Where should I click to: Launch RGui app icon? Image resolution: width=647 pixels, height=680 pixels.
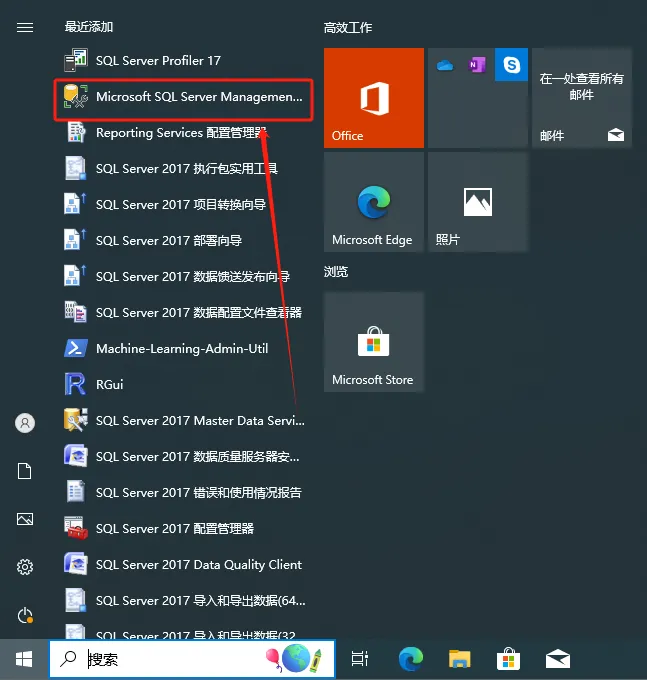click(x=75, y=384)
